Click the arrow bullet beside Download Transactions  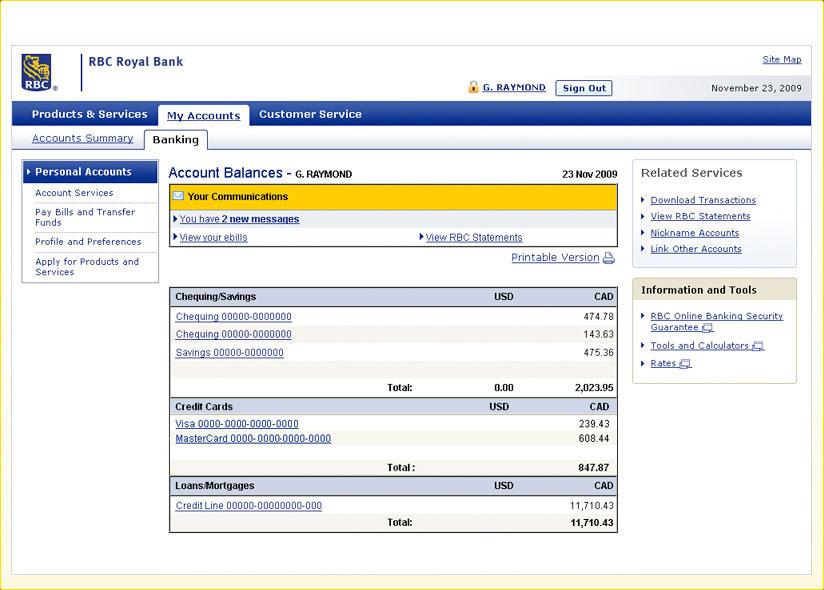(x=643, y=200)
